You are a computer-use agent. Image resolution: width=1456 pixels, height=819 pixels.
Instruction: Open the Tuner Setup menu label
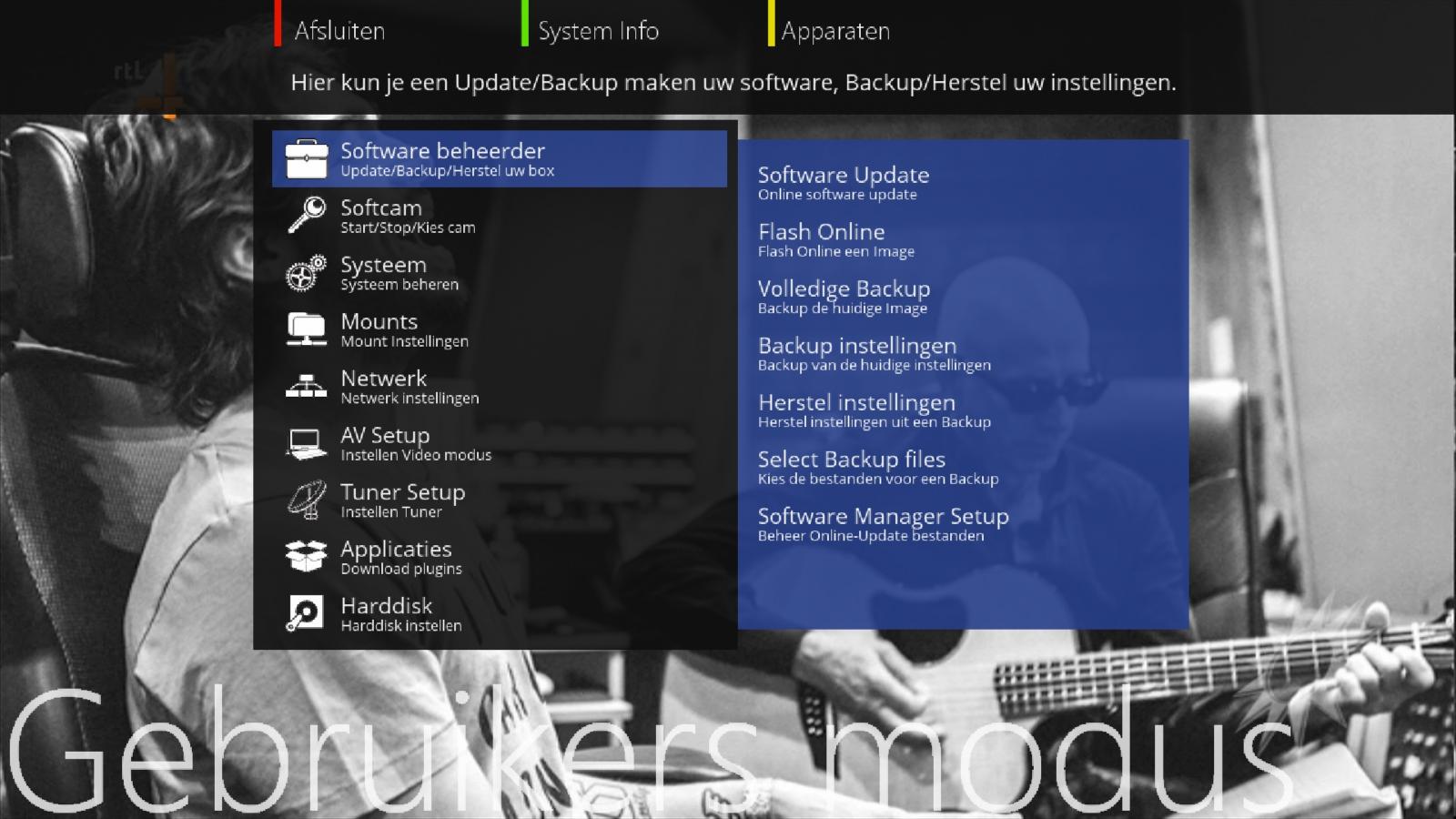pos(402,492)
